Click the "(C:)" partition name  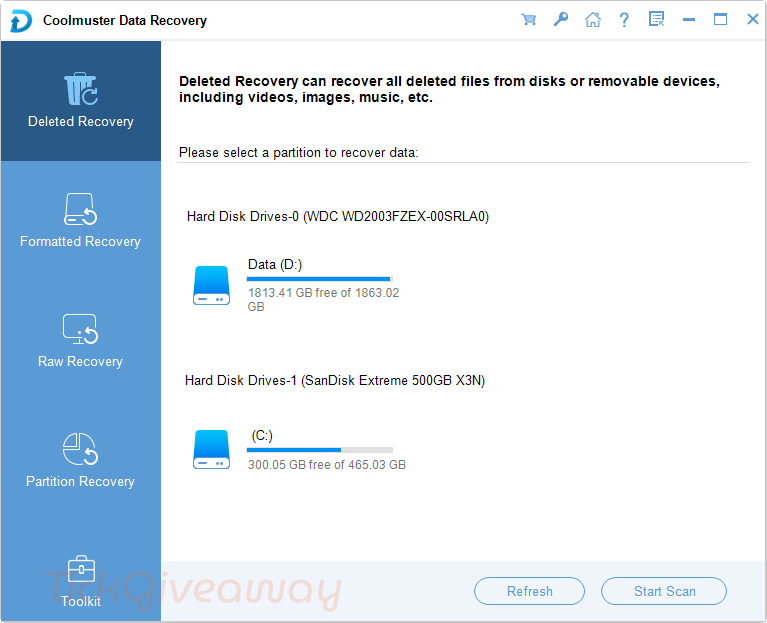tap(262, 436)
